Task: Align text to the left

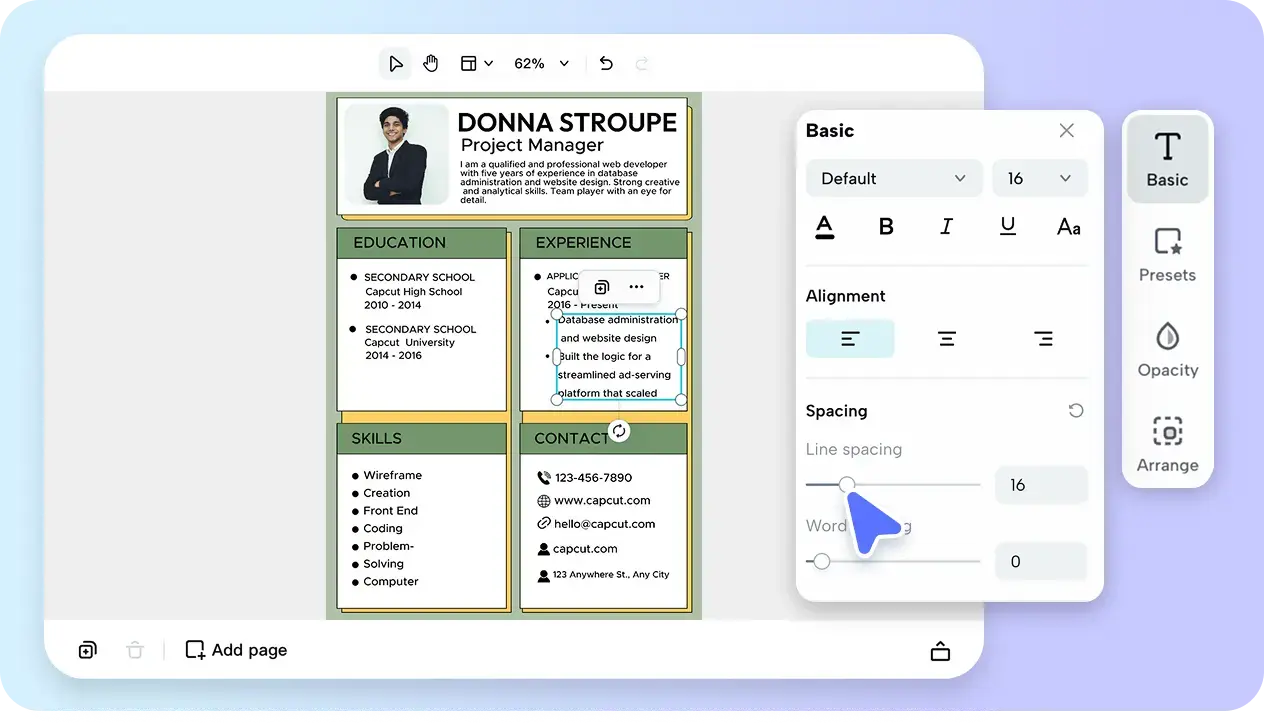Action: coord(850,339)
